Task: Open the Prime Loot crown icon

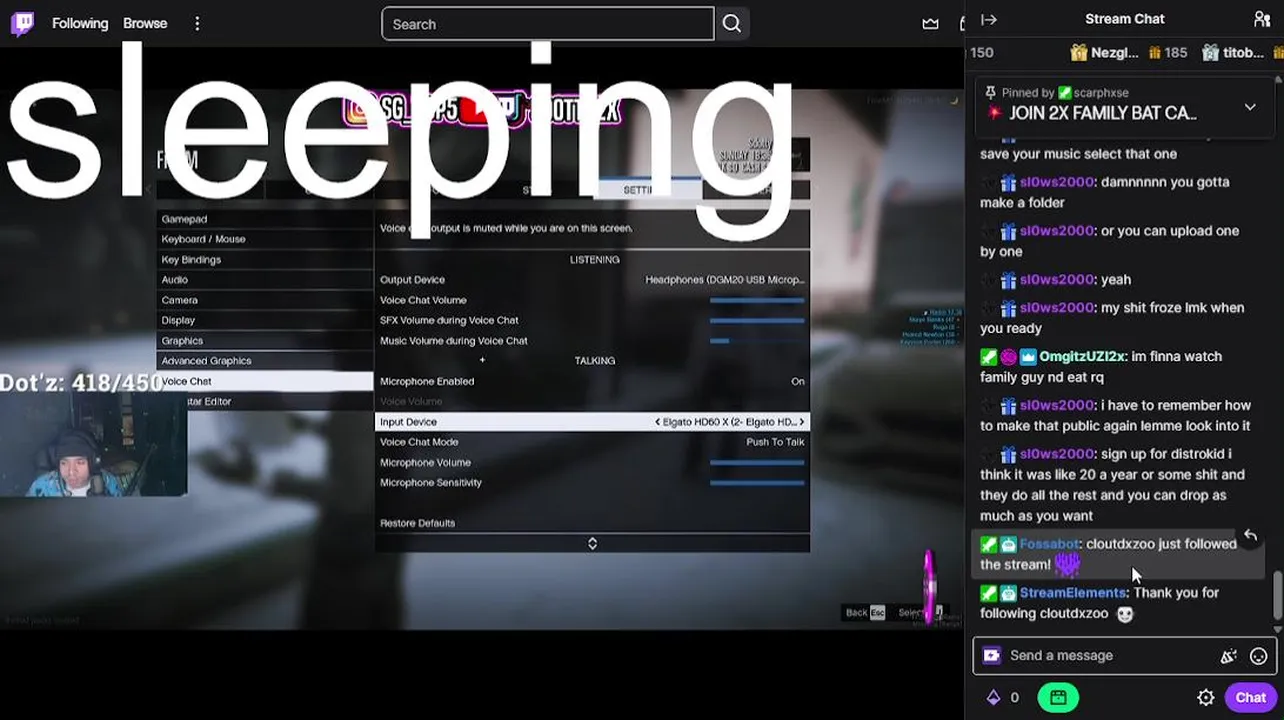Action: 931,23
